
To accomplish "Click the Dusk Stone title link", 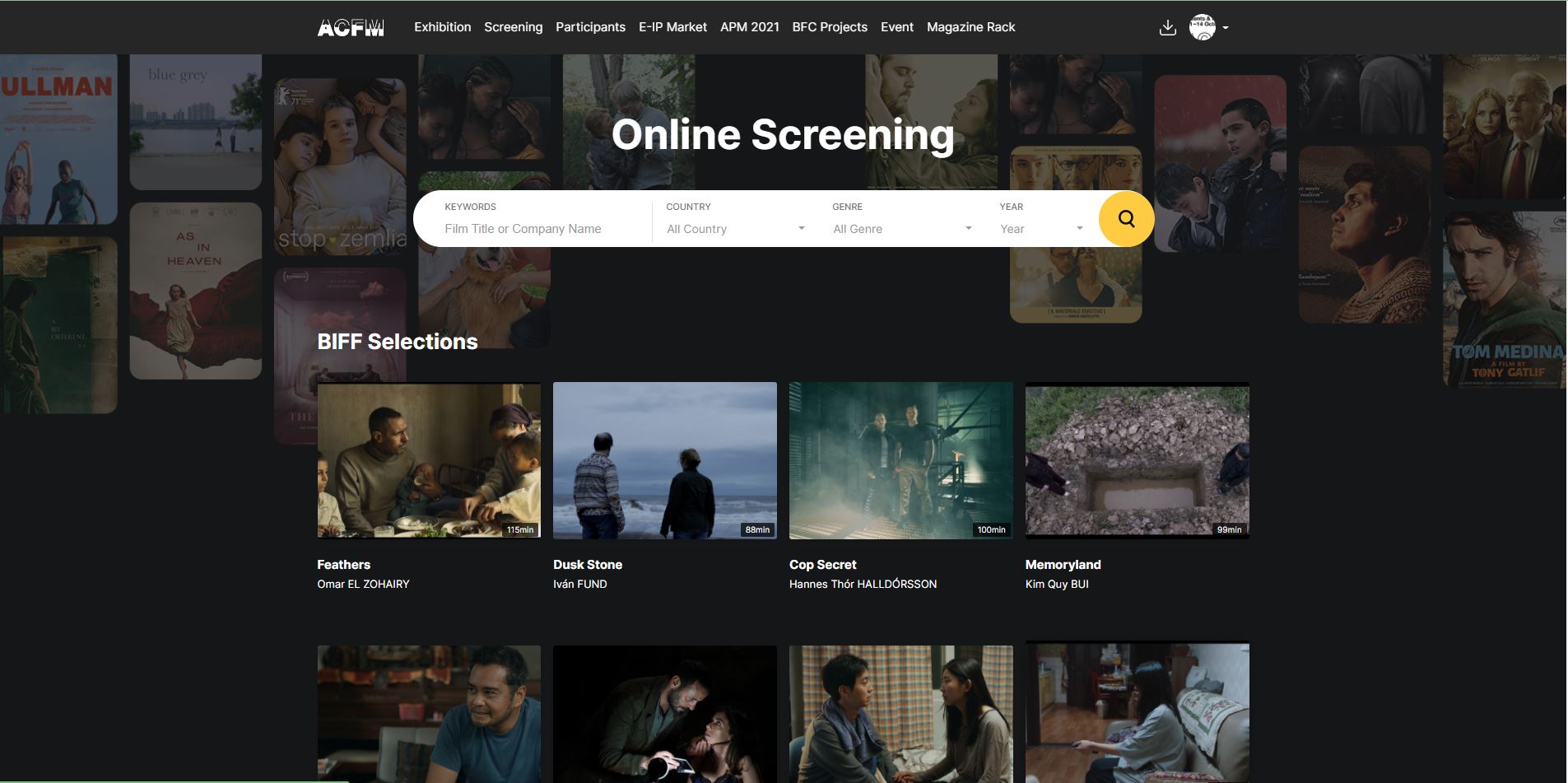I will [x=588, y=565].
